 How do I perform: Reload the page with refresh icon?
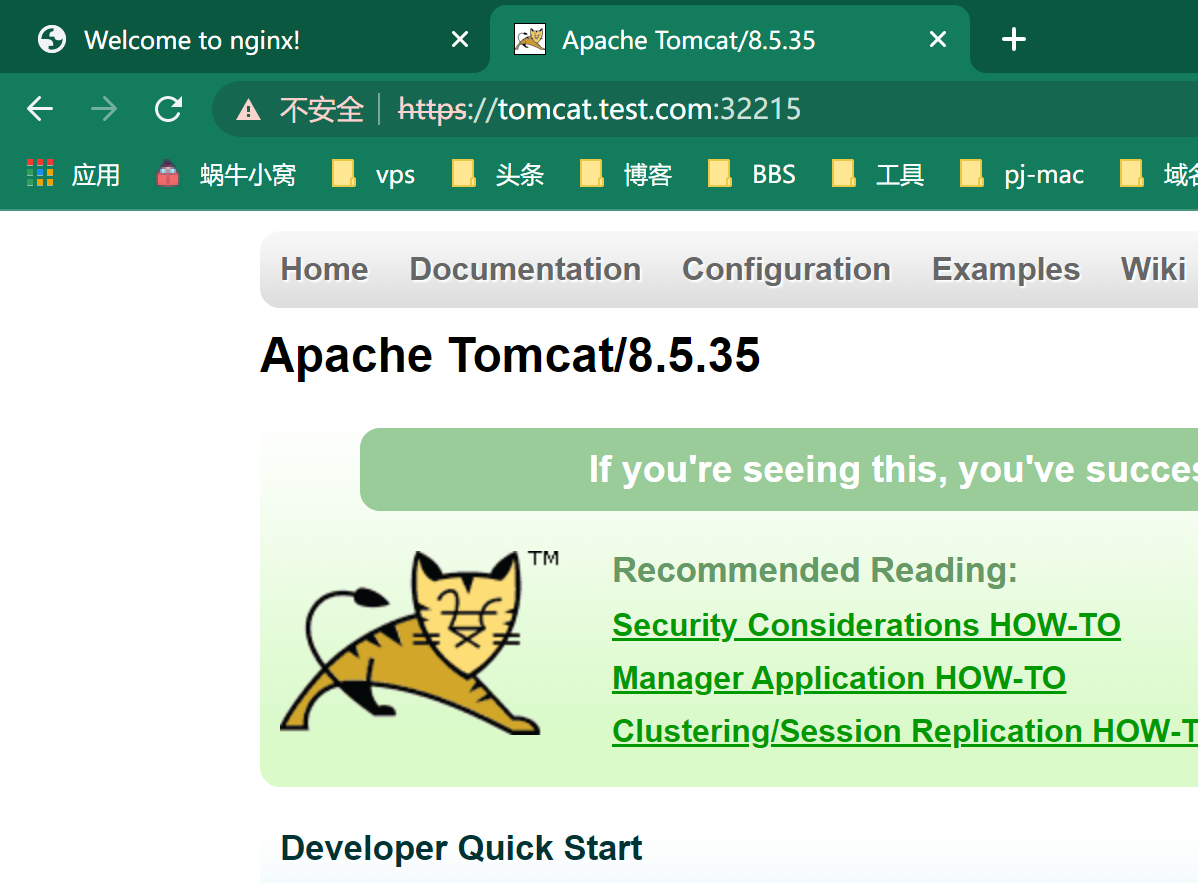click(168, 109)
